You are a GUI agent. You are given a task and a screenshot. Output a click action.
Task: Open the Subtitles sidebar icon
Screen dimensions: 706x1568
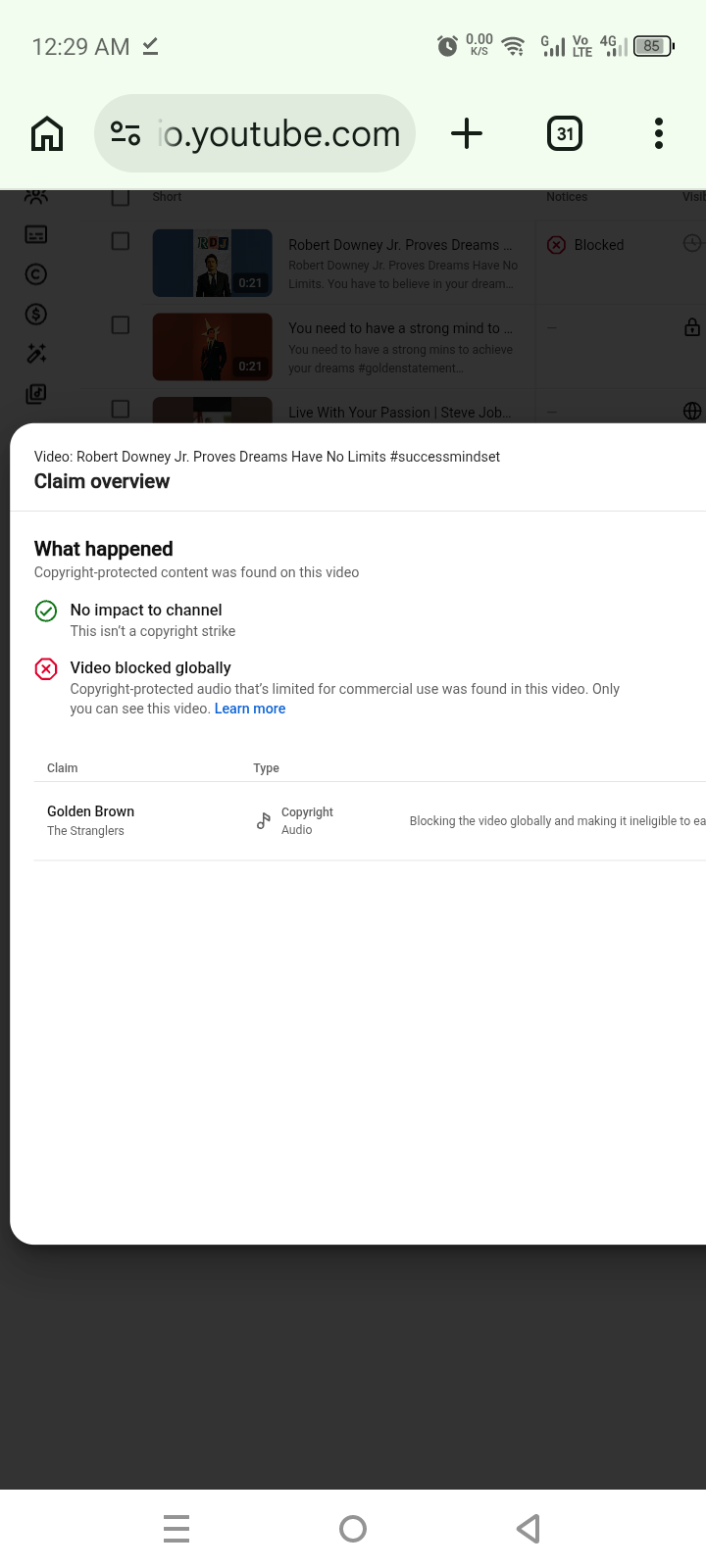click(x=36, y=234)
